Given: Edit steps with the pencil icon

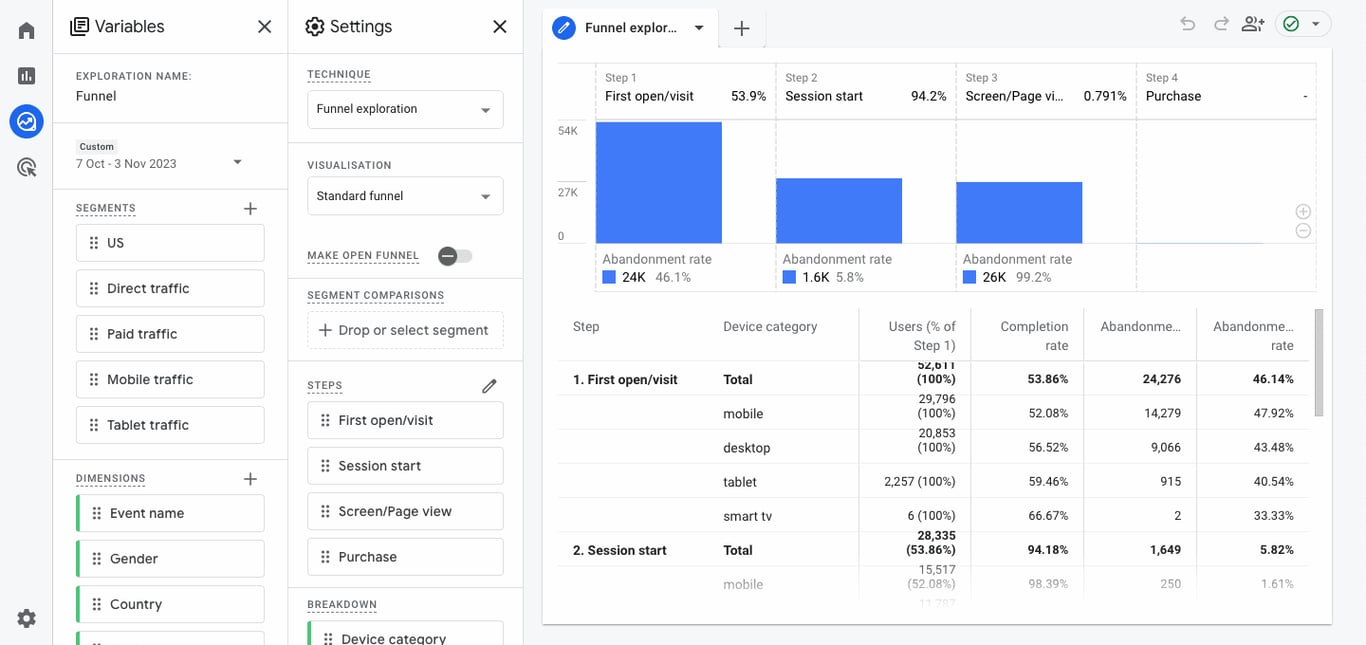Looking at the screenshot, I should [x=489, y=385].
